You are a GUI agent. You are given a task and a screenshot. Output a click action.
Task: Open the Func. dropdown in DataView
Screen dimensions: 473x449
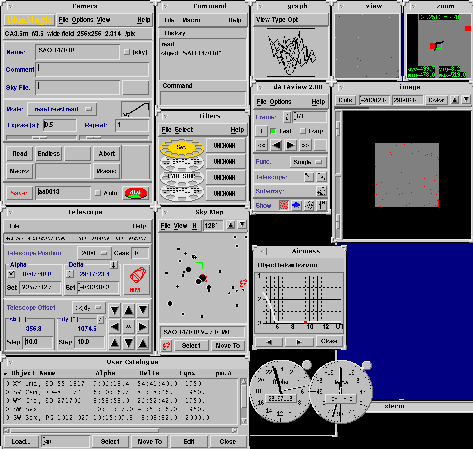tap(308, 162)
